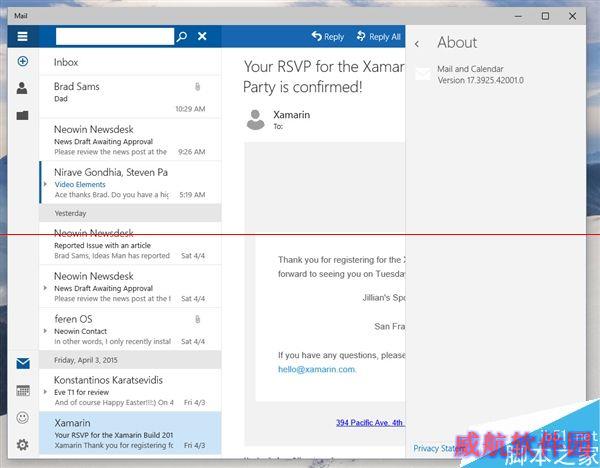
Task: Switch to Calendar app icon
Action: [23, 390]
